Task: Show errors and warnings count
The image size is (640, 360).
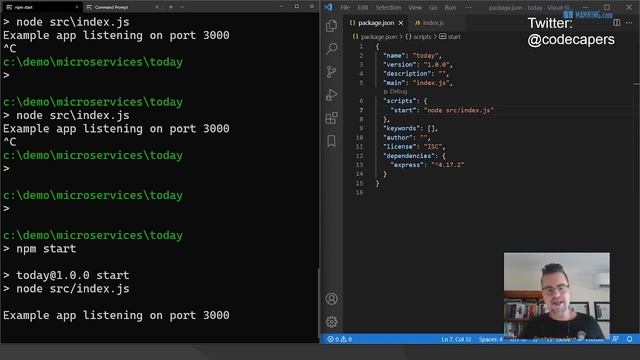Action: 340,339
